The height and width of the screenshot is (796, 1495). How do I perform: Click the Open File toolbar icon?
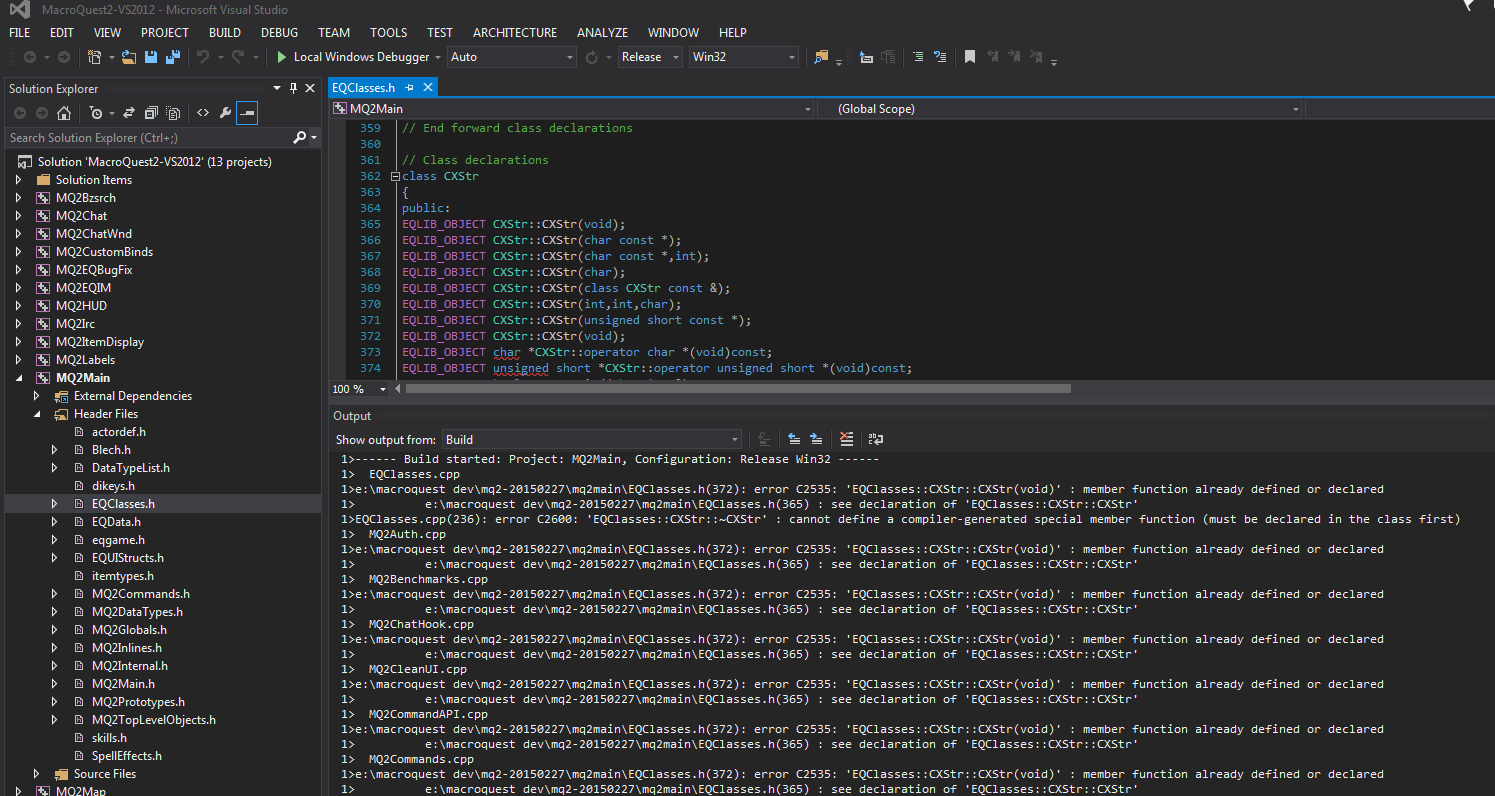tap(130, 57)
